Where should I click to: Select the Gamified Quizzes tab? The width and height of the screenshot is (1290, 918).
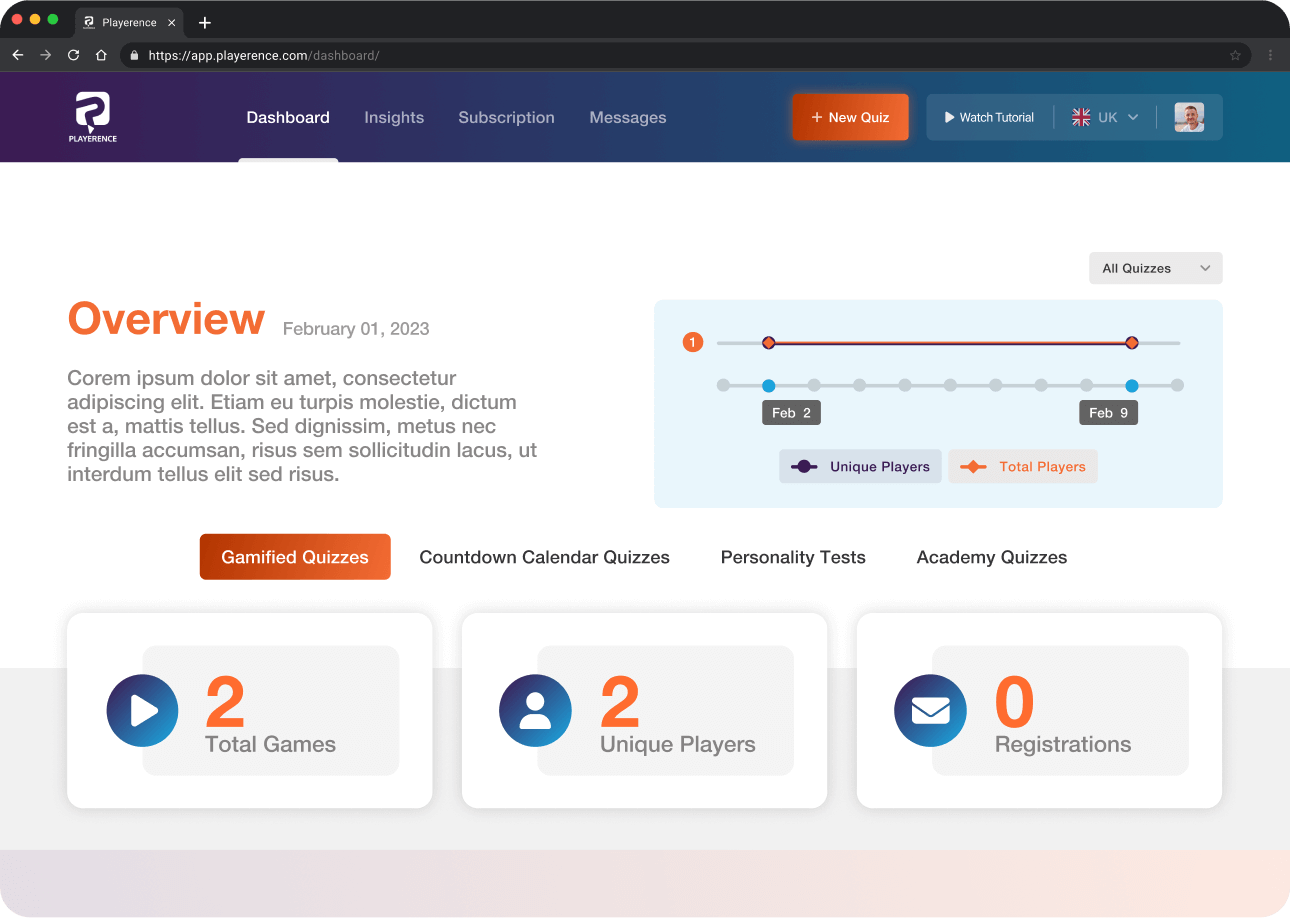295,557
